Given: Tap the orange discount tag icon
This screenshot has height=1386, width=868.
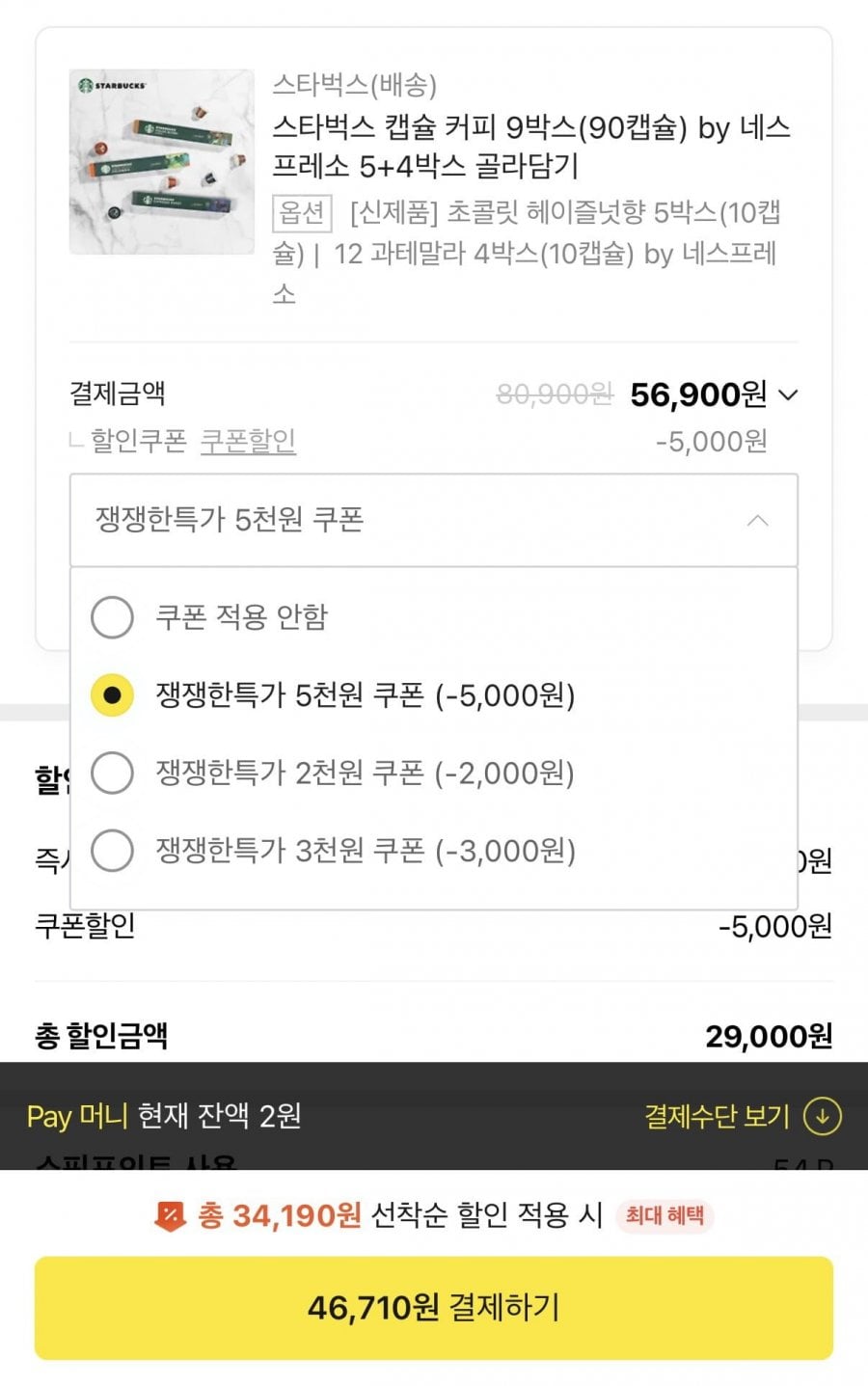Looking at the screenshot, I should click(x=170, y=1216).
